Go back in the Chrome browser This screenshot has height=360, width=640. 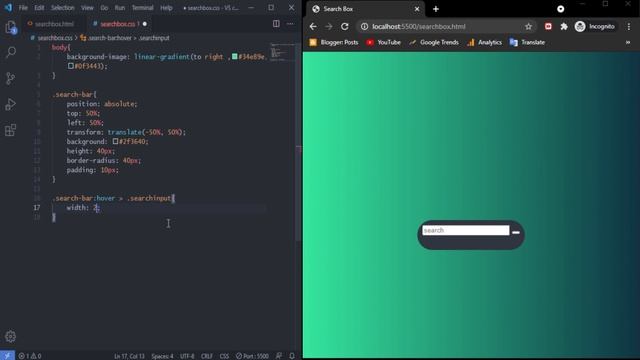(313, 27)
